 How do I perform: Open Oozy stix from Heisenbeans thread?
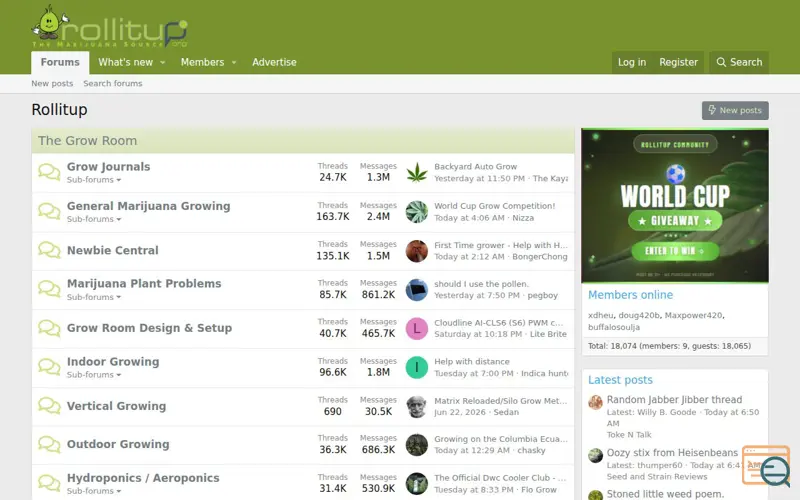coord(672,453)
